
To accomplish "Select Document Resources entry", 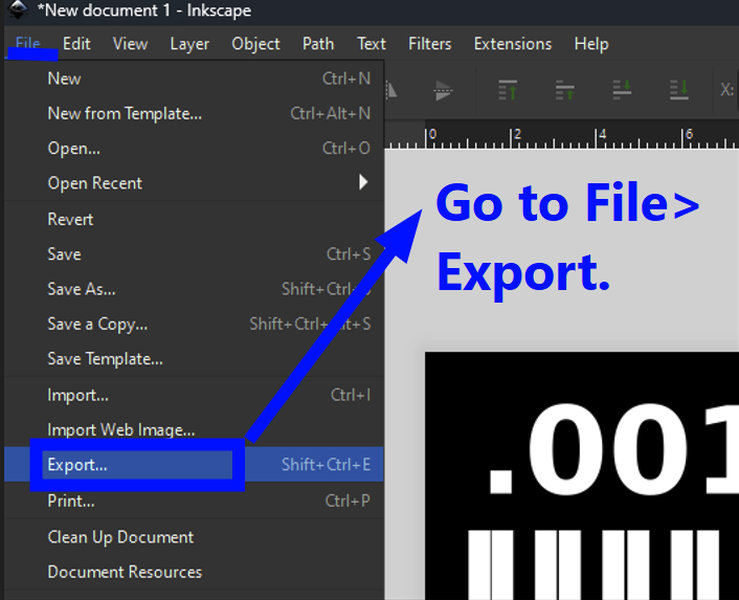I will tap(194, 572).
